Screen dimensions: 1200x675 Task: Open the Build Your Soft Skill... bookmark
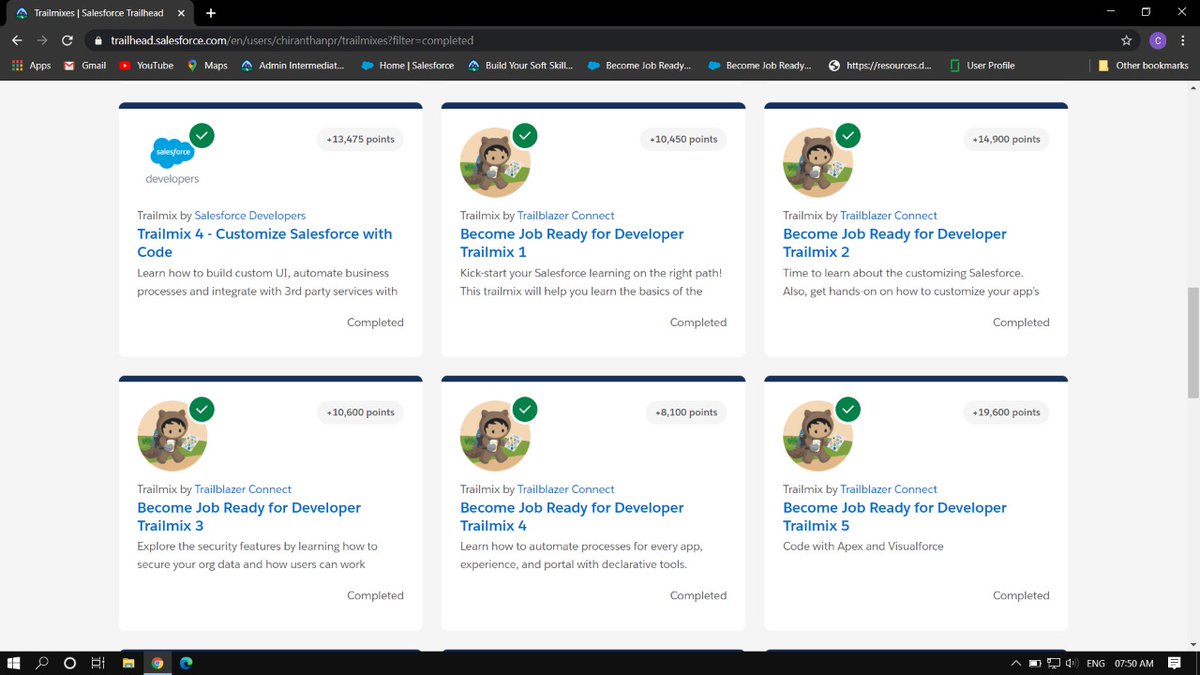(x=521, y=65)
